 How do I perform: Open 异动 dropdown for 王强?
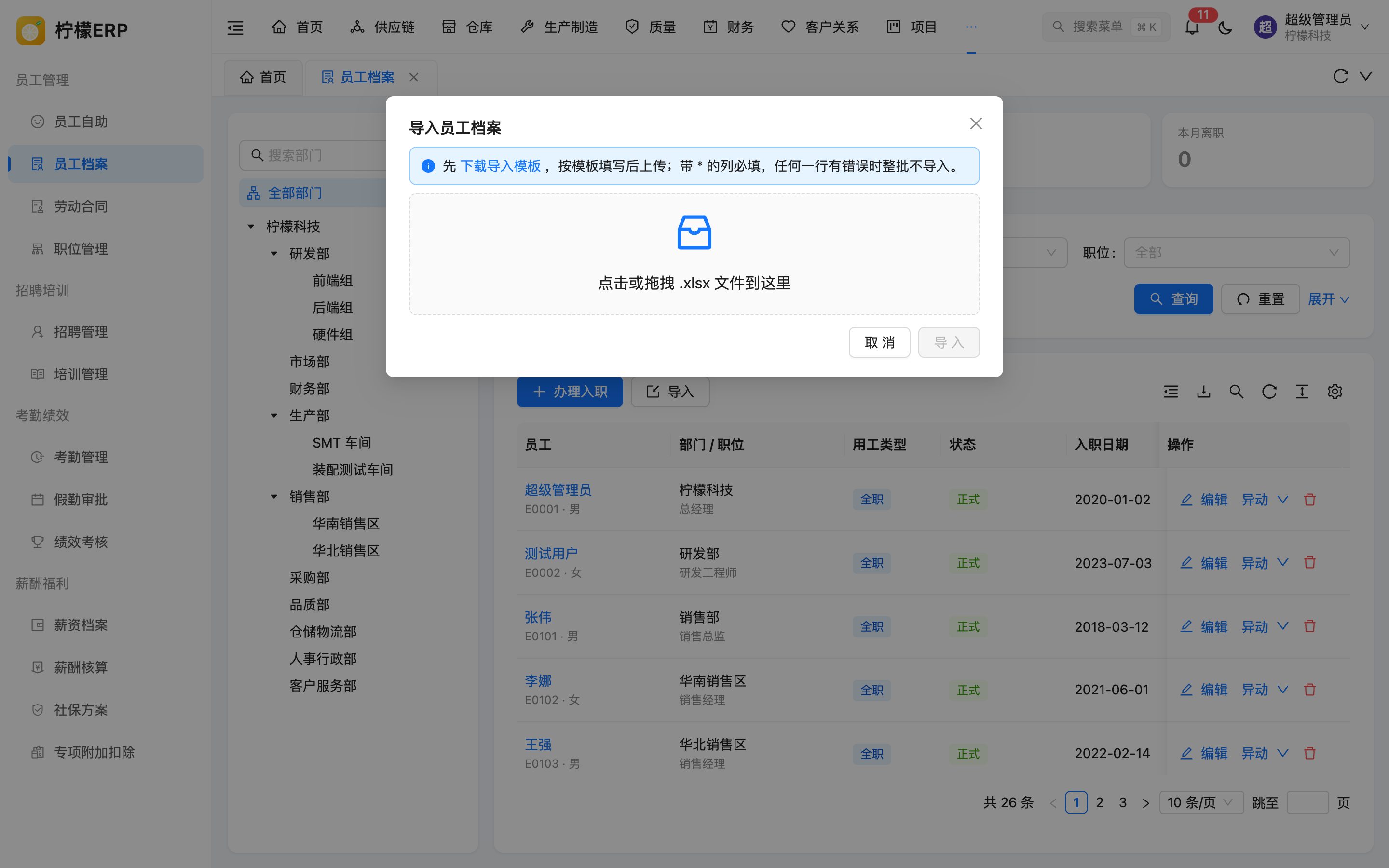pyautogui.click(x=1265, y=753)
